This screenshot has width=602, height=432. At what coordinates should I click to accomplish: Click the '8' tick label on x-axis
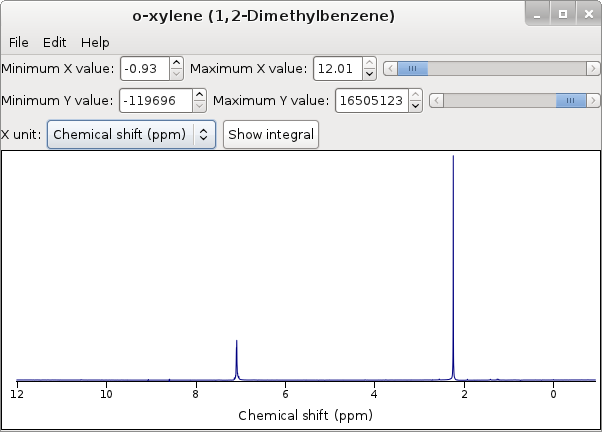click(x=196, y=394)
